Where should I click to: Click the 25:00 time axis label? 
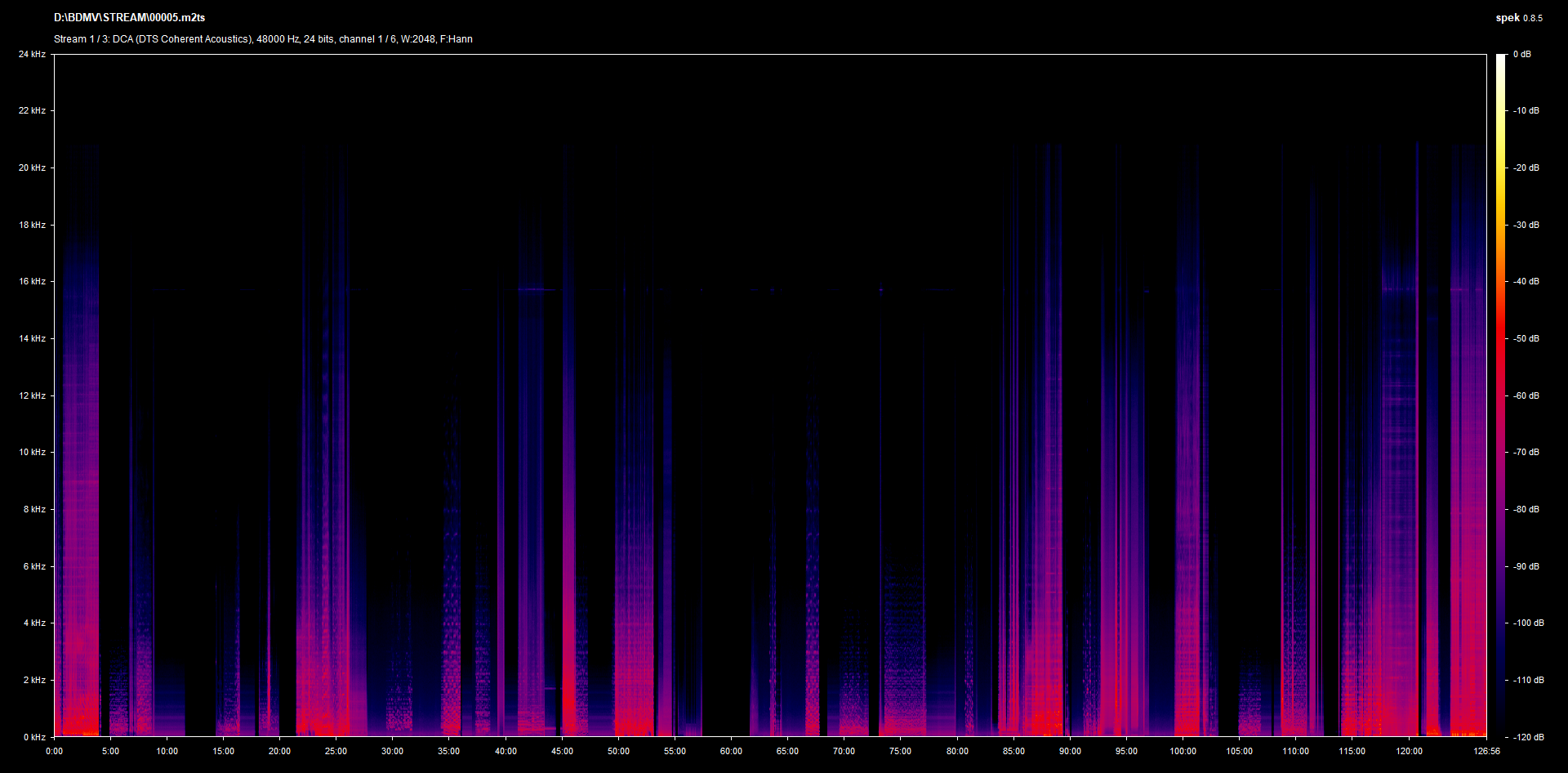pos(336,751)
